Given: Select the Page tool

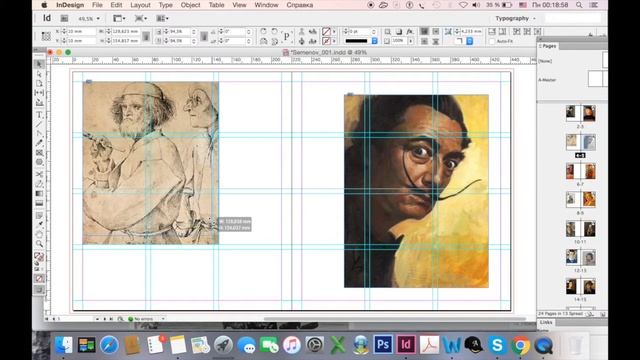Looking at the screenshot, I should click(x=39, y=83).
